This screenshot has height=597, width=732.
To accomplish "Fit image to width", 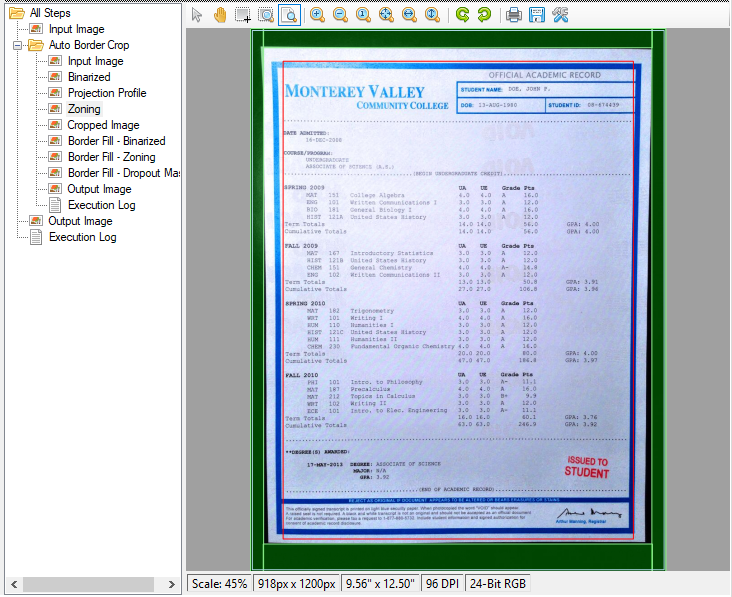I will click(x=409, y=15).
